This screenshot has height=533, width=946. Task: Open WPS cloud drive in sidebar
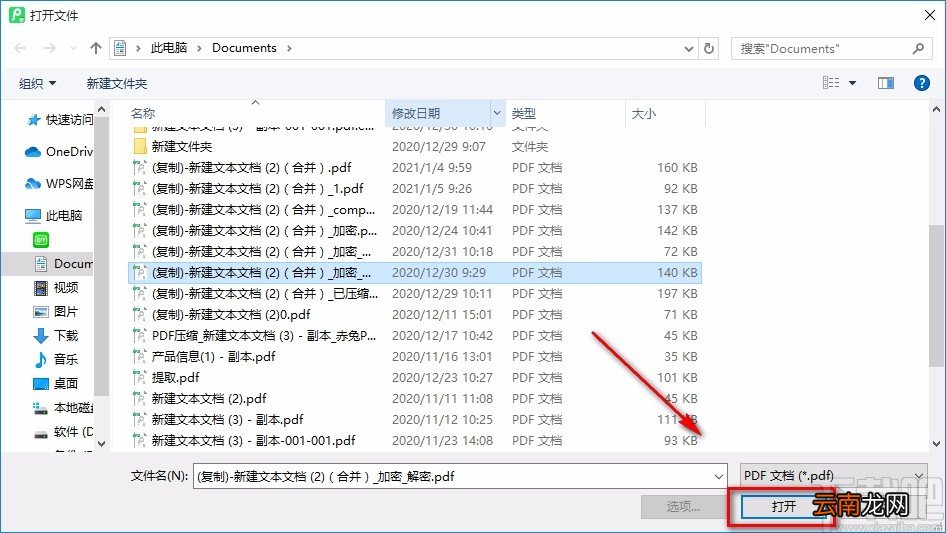tap(59, 184)
